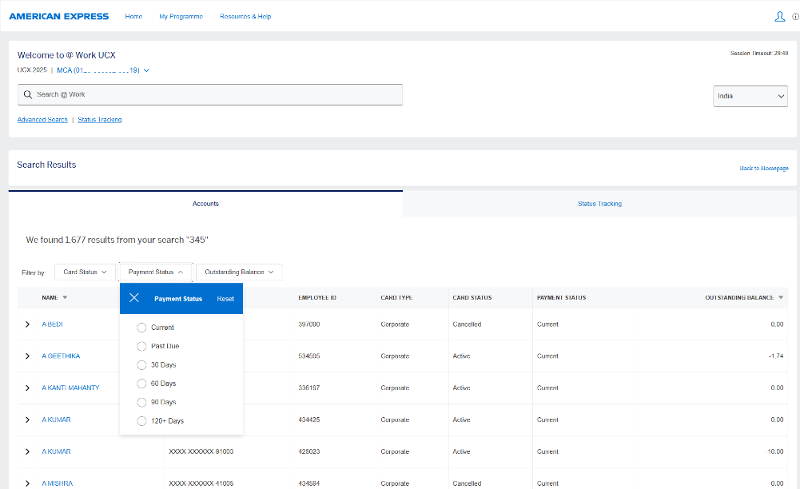Close the Payment Status filter panel
The image size is (800, 489).
click(134, 298)
